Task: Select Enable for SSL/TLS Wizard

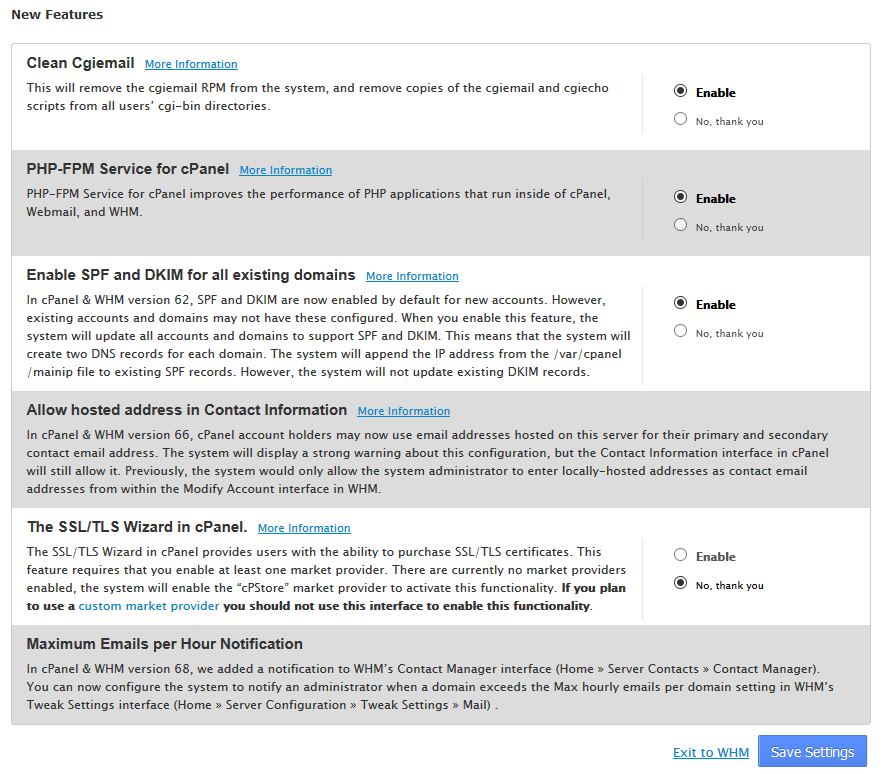Action: 680,555
